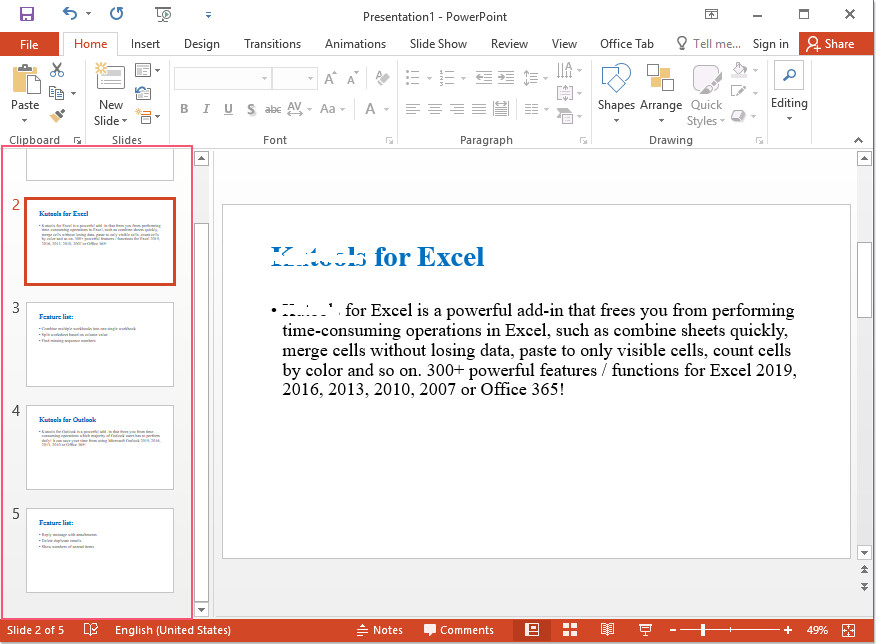Open the Line Spacing menu
Viewport: 876px width, 644px height.
pyautogui.click(x=535, y=78)
